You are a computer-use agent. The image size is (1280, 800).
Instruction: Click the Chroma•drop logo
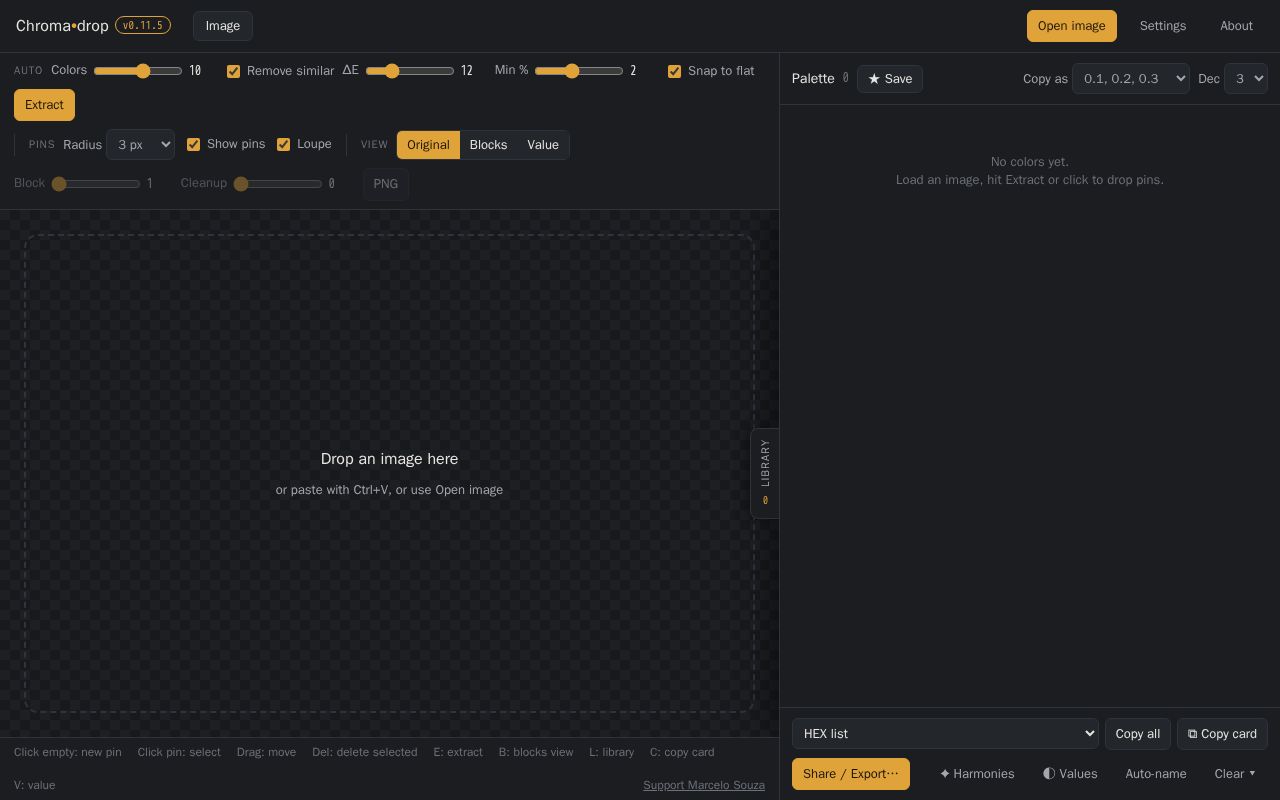click(x=62, y=26)
